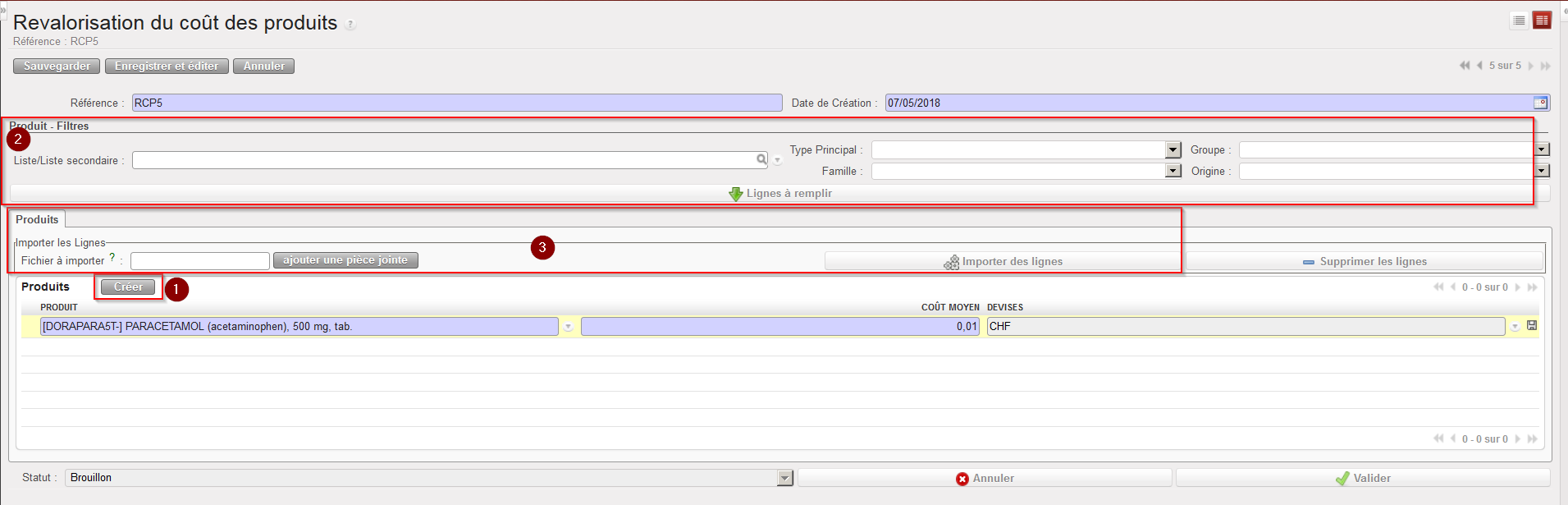
Task: Go to the previous record arrow
Action: click(1479, 66)
